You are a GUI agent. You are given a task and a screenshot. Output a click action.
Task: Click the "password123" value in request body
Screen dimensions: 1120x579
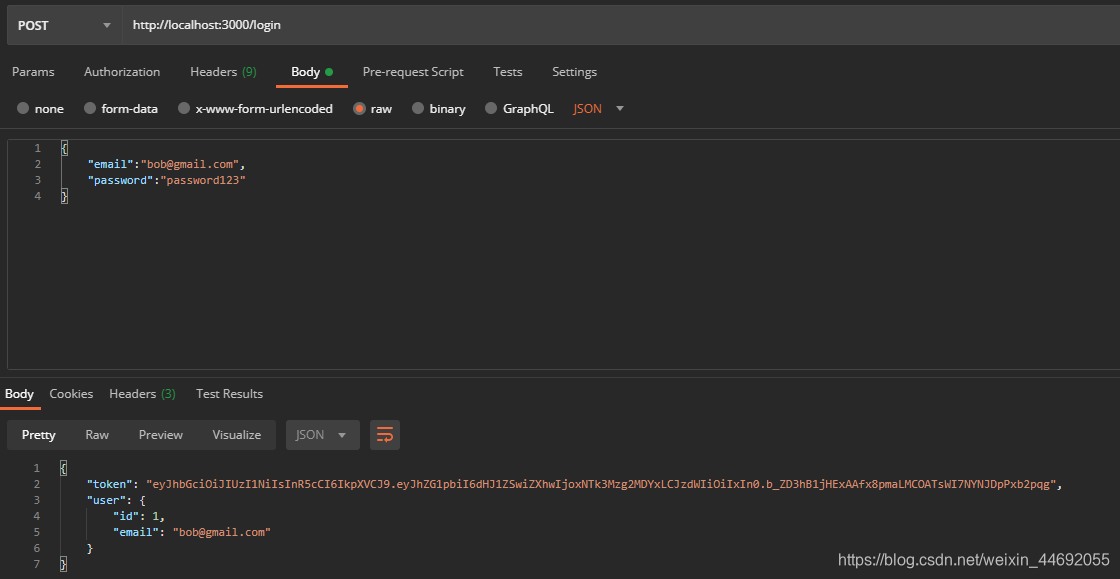(x=203, y=180)
